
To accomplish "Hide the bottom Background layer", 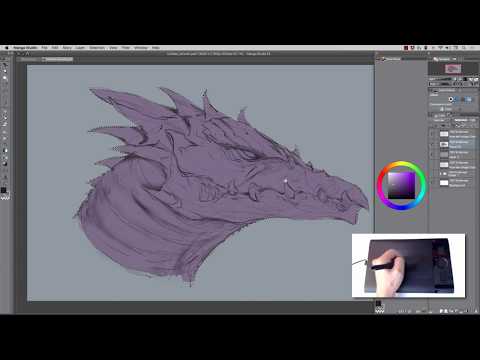I will 432,183.
